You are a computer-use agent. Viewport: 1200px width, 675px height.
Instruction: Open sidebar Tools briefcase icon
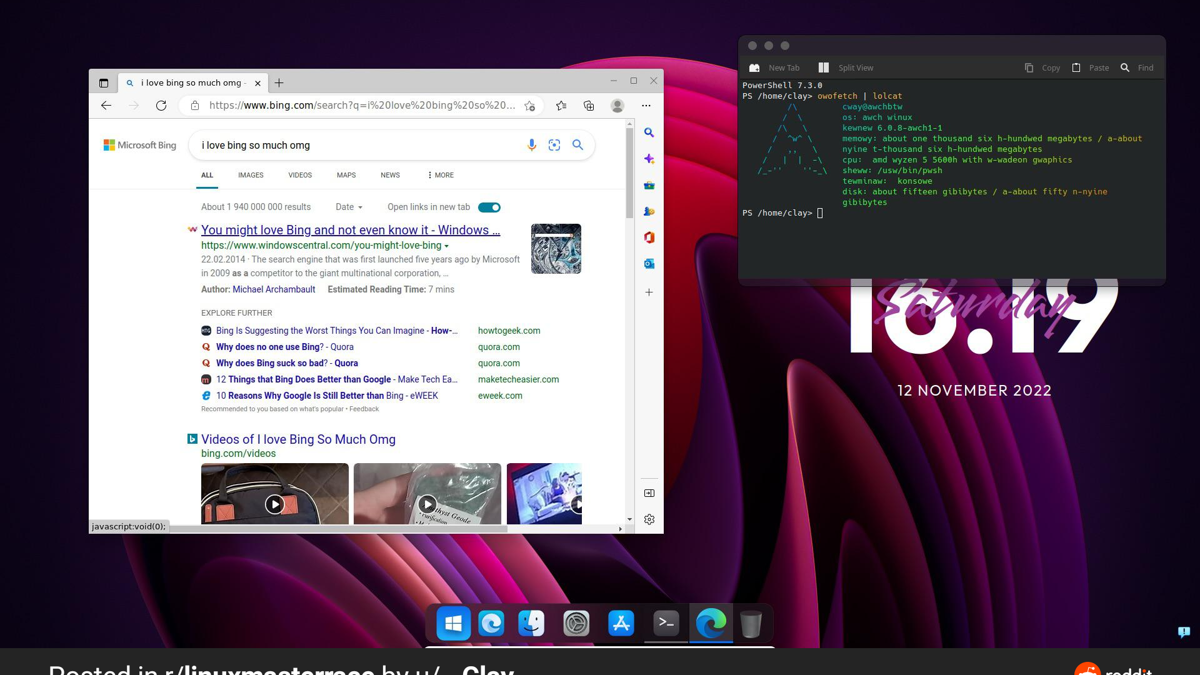[649, 185]
